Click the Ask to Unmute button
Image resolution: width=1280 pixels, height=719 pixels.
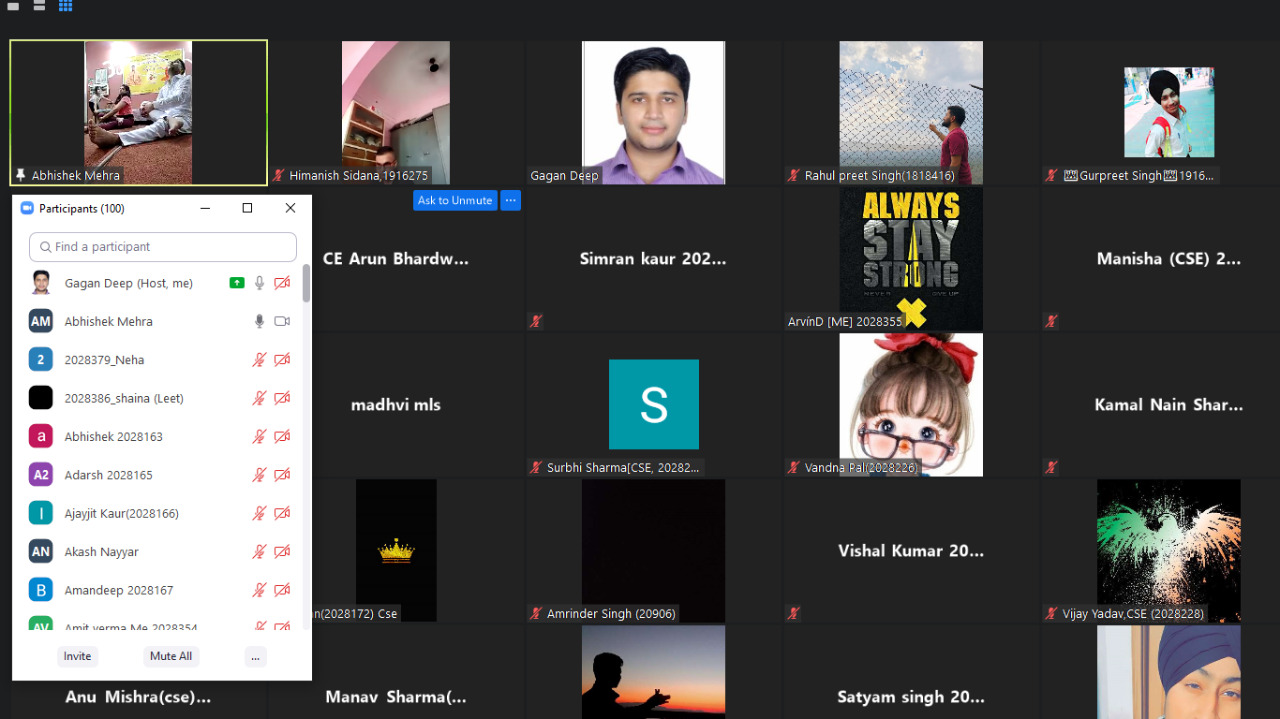[x=455, y=200]
